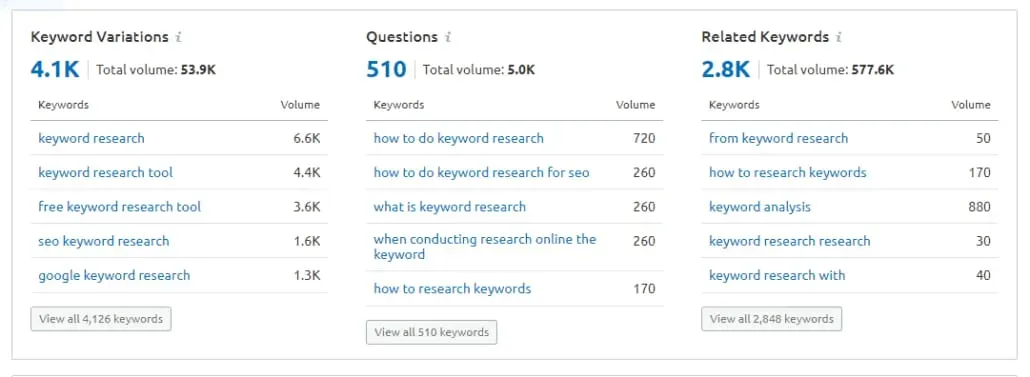Click the Keyword Variations heading
This screenshot has height=377, width=1030.
point(100,37)
